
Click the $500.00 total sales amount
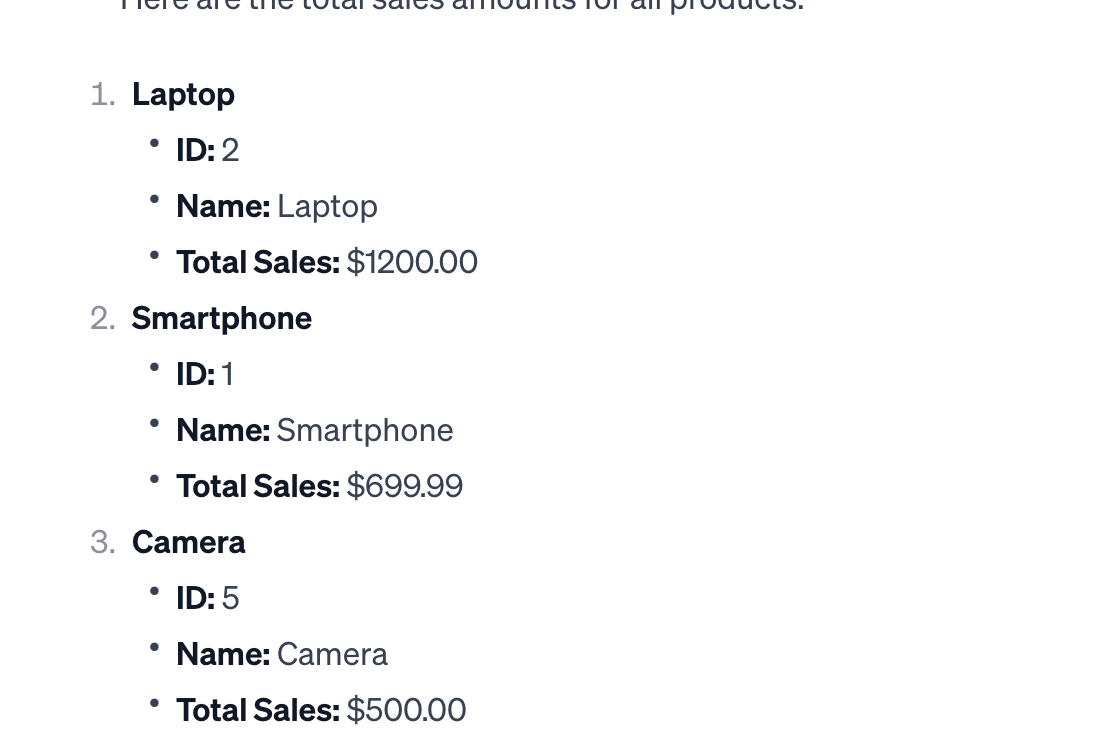pyautogui.click(x=406, y=710)
